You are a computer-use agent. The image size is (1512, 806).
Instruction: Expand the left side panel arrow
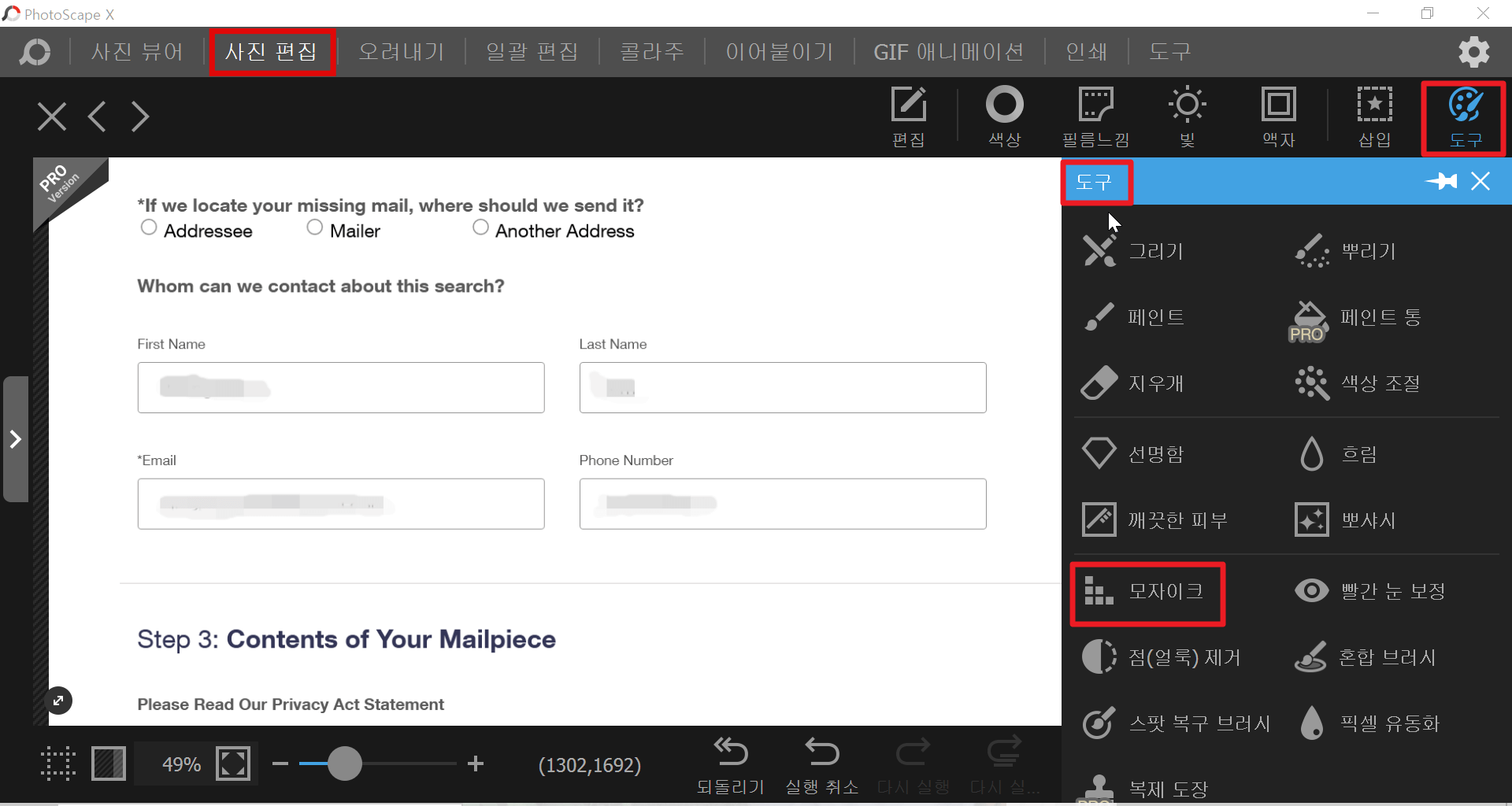15,439
